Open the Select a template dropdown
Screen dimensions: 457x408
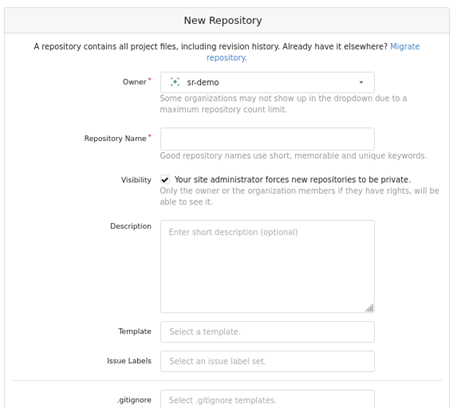267,332
